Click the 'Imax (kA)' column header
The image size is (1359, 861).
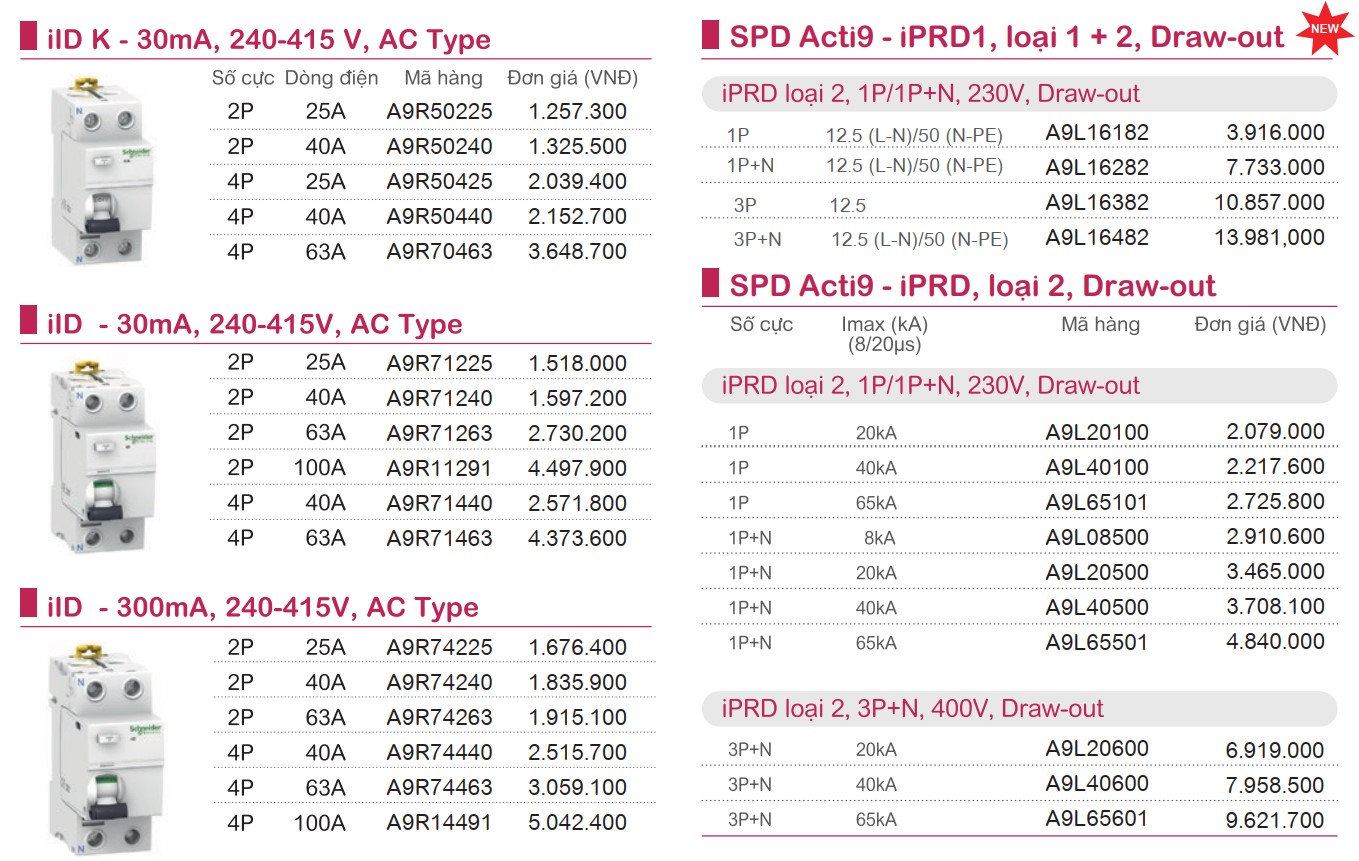point(885,325)
